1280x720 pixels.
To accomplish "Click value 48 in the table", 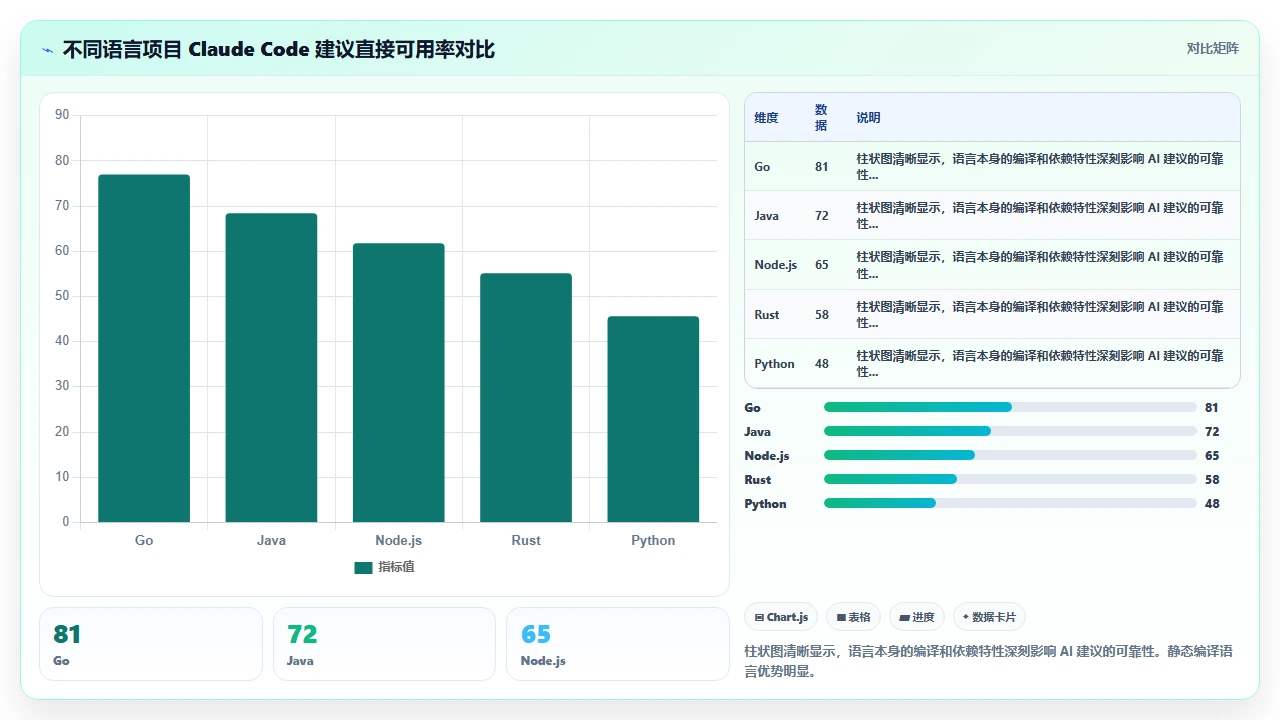I will 821,363.
